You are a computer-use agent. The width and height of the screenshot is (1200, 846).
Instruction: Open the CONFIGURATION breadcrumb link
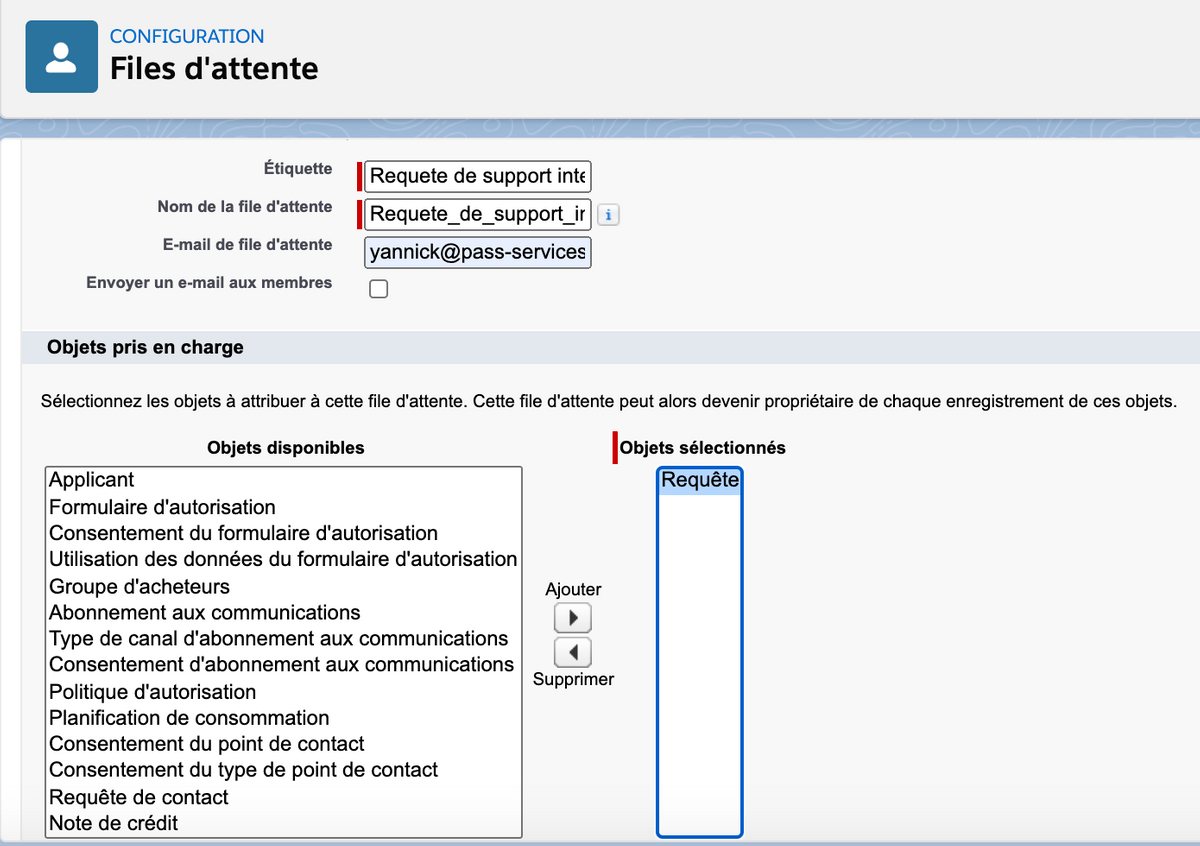pos(187,36)
